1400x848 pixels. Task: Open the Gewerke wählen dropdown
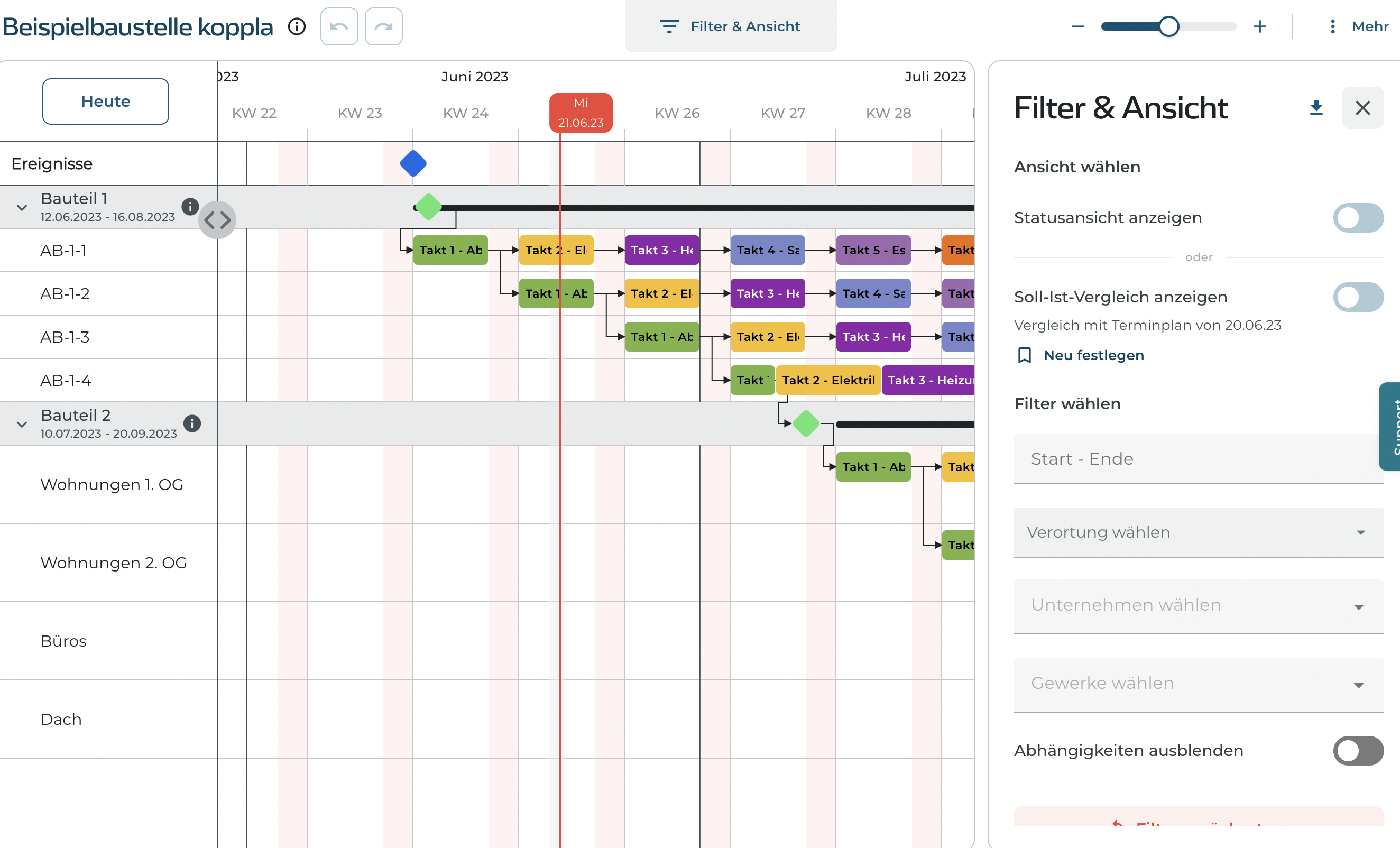tap(1198, 684)
